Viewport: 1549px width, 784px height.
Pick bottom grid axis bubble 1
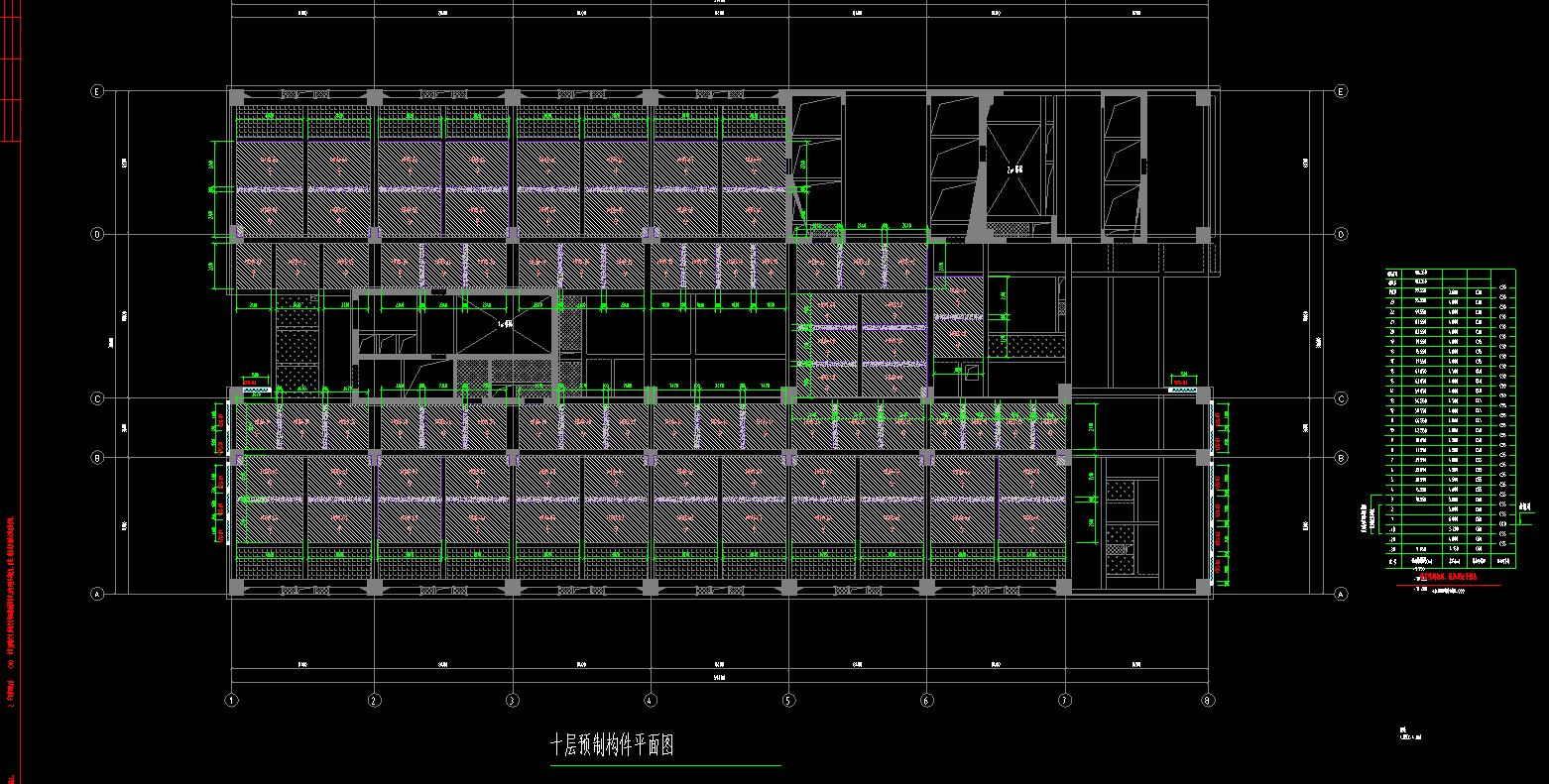[x=232, y=700]
